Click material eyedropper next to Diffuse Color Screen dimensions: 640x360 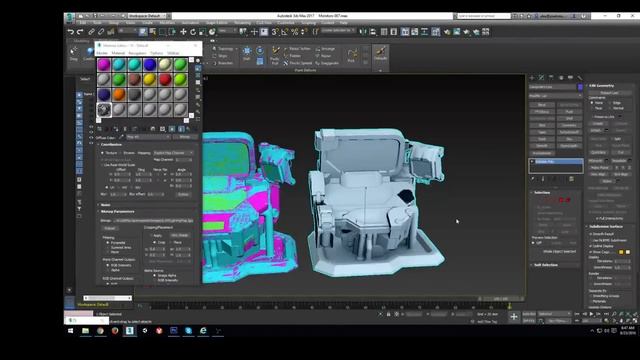click(121, 137)
